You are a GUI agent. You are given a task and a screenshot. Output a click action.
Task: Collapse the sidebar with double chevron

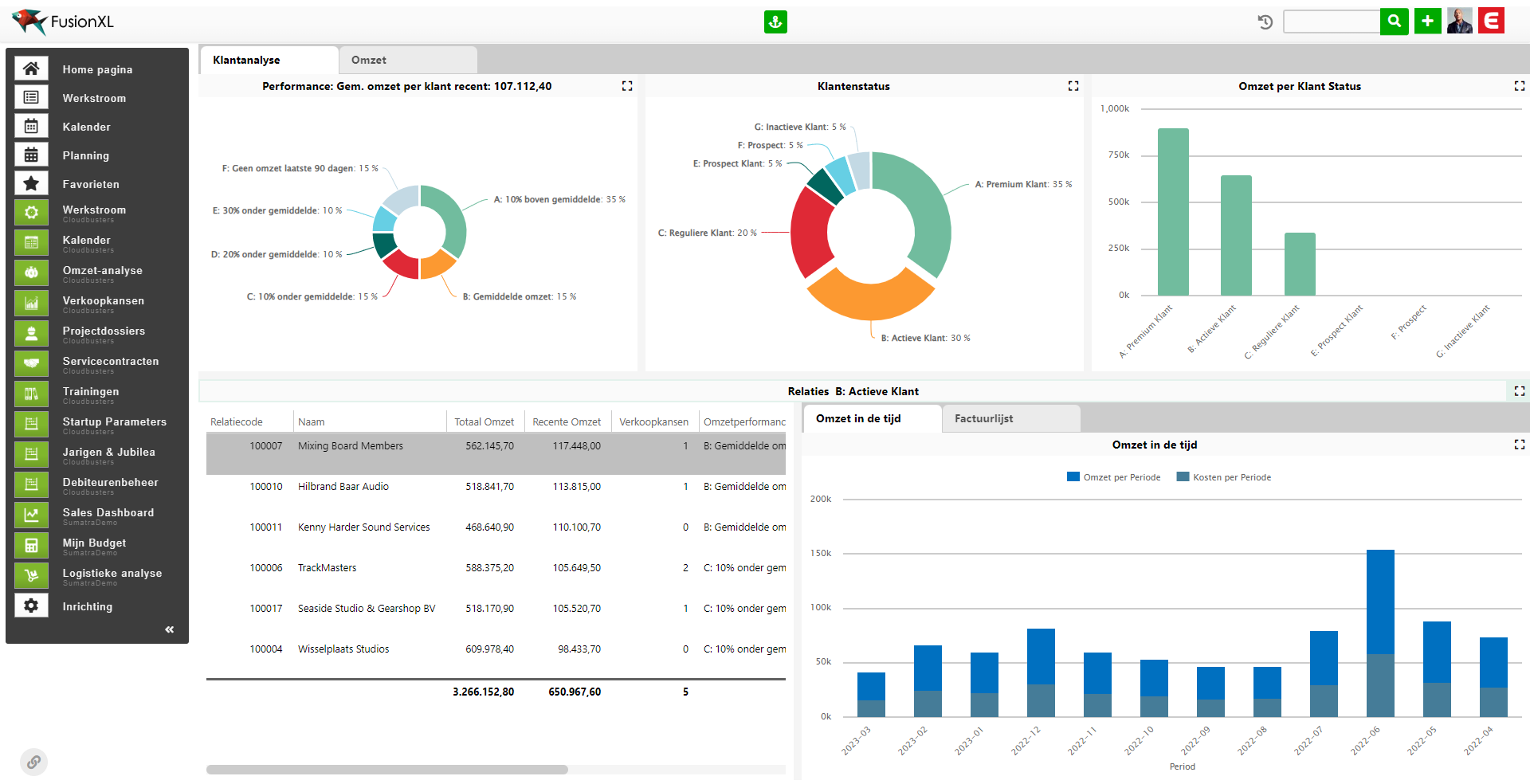click(x=169, y=629)
